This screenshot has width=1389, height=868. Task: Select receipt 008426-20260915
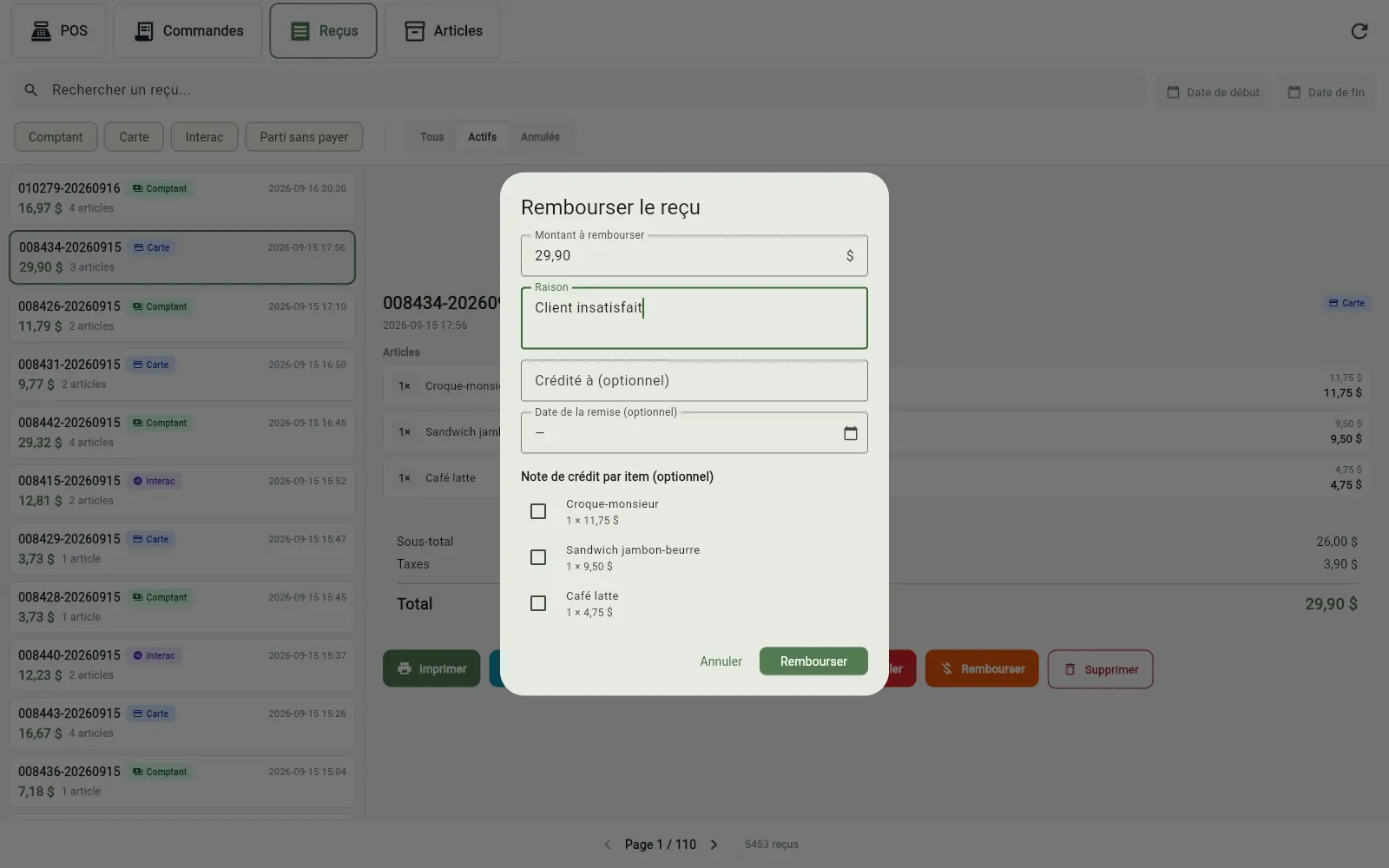[182, 316]
